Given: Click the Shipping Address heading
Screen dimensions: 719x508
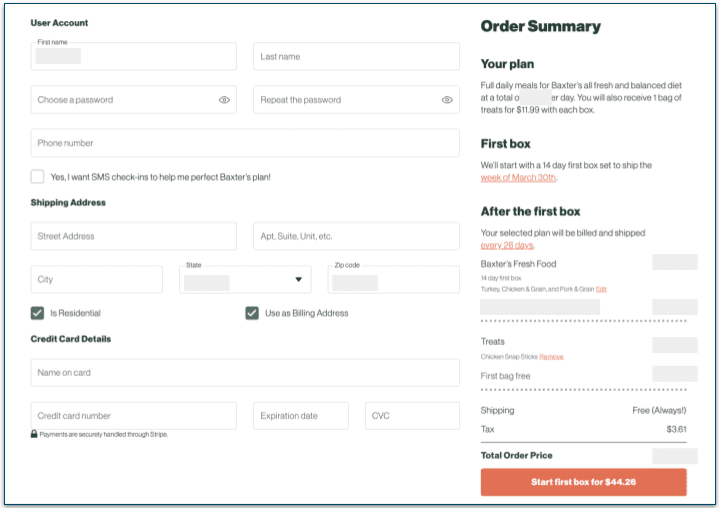Looking at the screenshot, I should (68, 203).
